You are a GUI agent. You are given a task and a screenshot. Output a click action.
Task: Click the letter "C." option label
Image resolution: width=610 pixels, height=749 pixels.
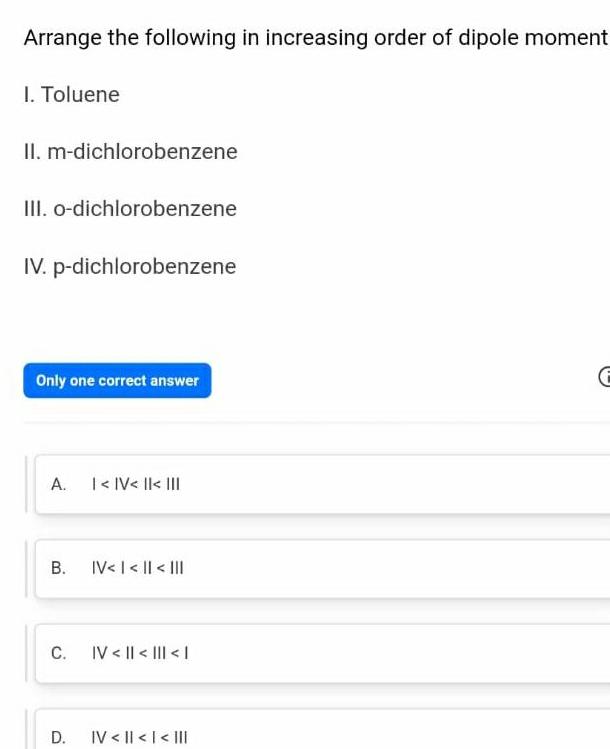click(58, 654)
